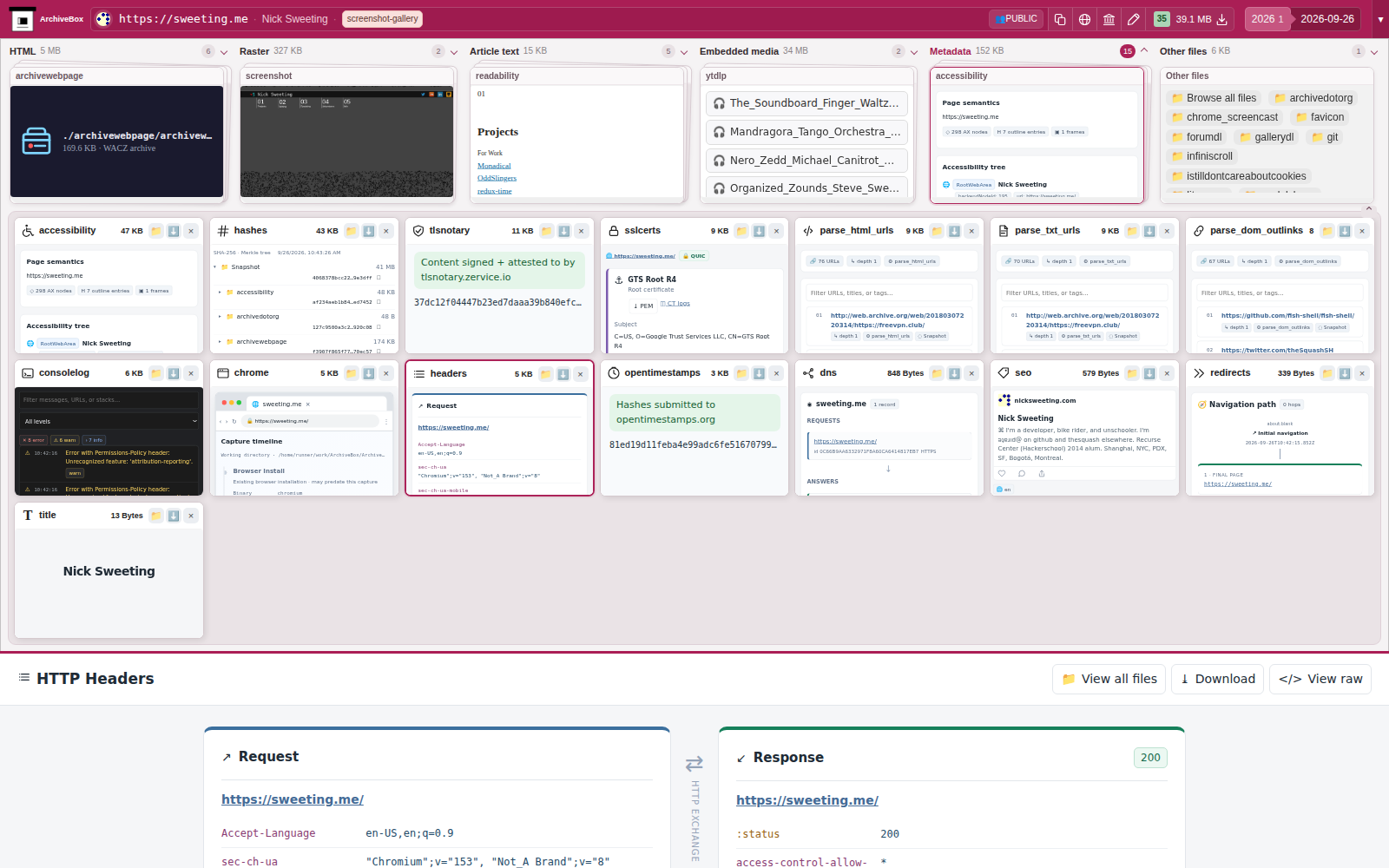Click the 200 status badge in Response

pos(1150,758)
